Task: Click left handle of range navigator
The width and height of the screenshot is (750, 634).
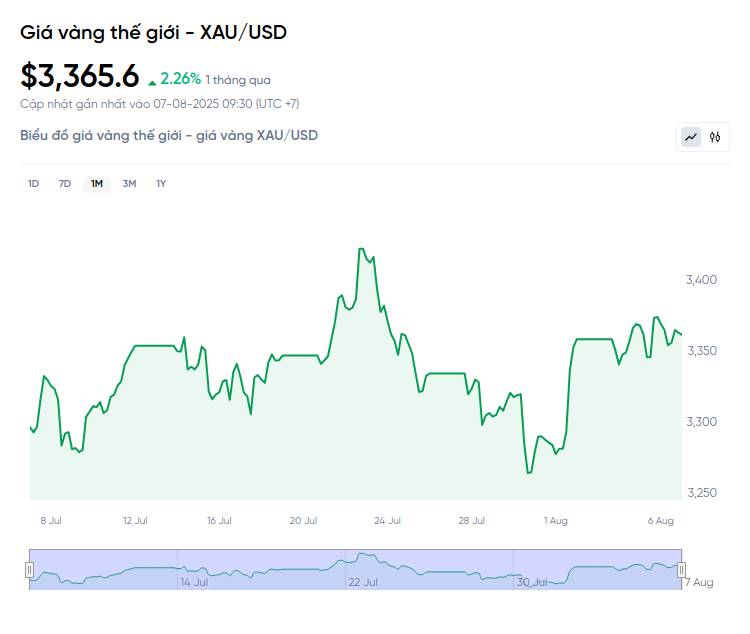Action: pyautogui.click(x=29, y=570)
